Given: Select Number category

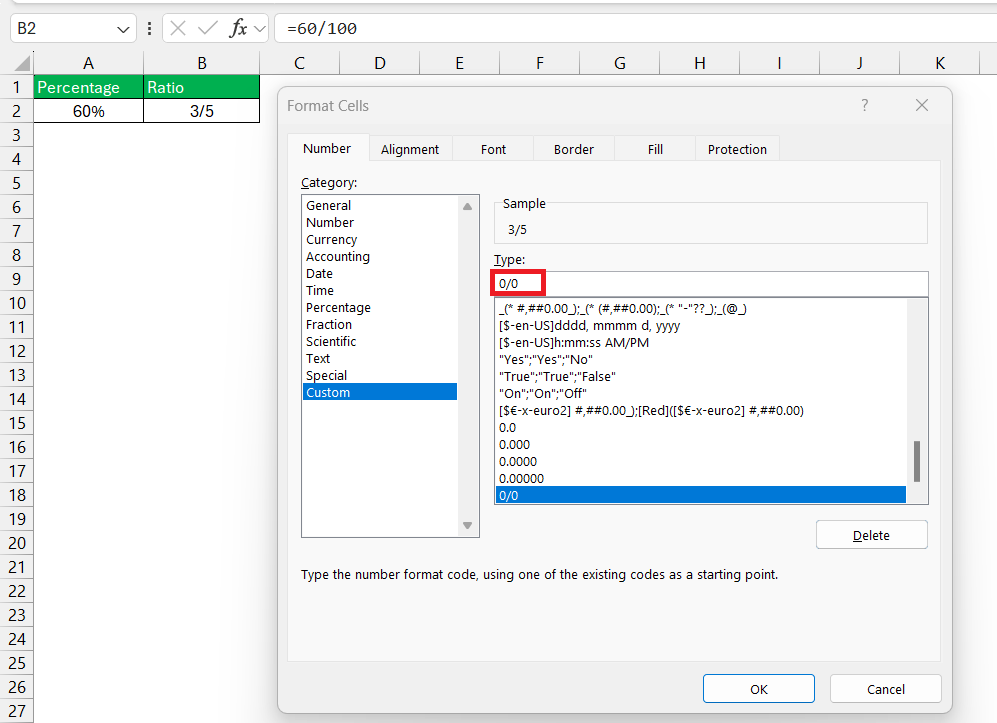Looking at the screenshot, I should [x=380, y=223].
